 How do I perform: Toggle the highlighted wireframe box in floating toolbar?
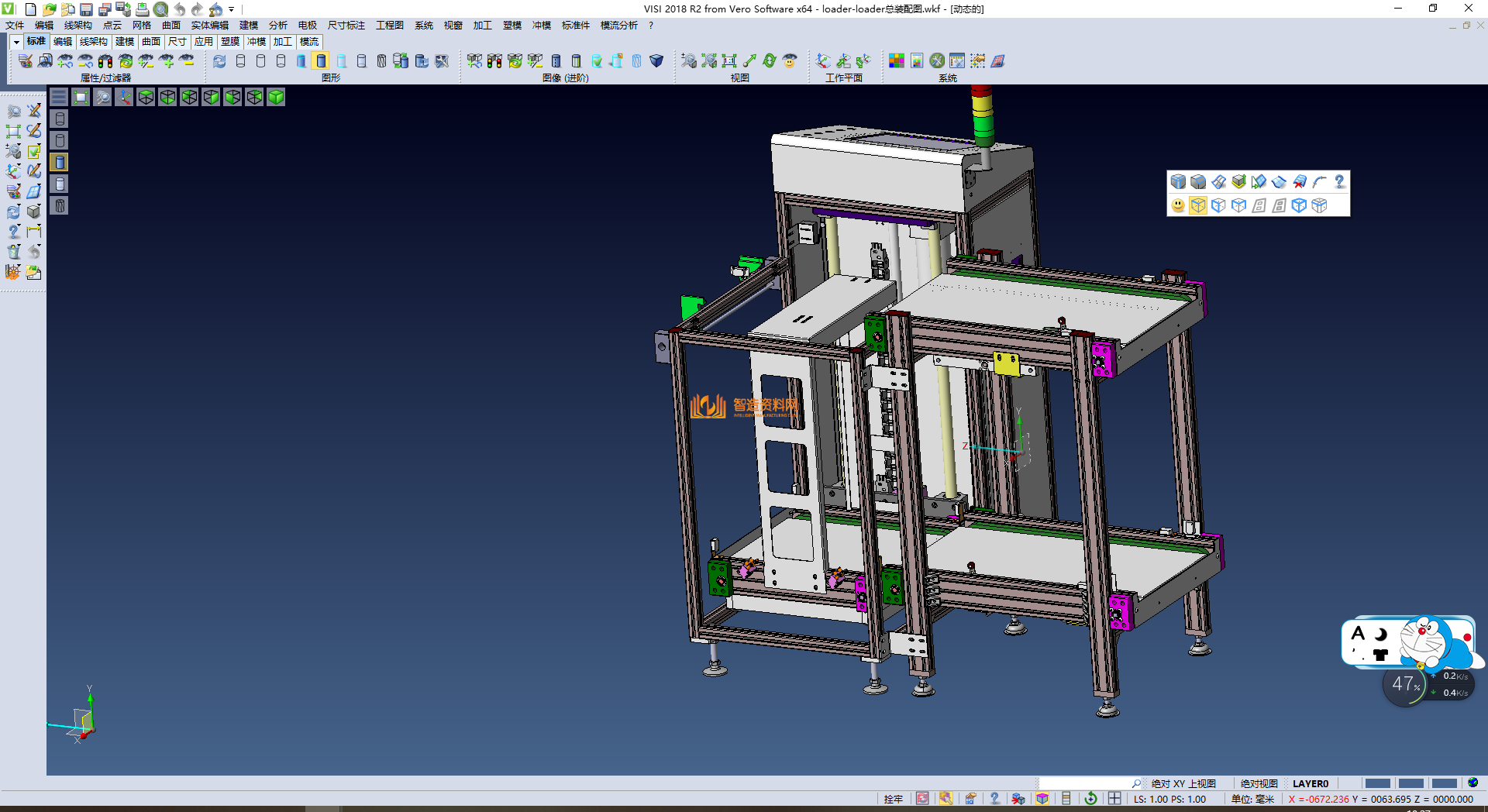1198,205
